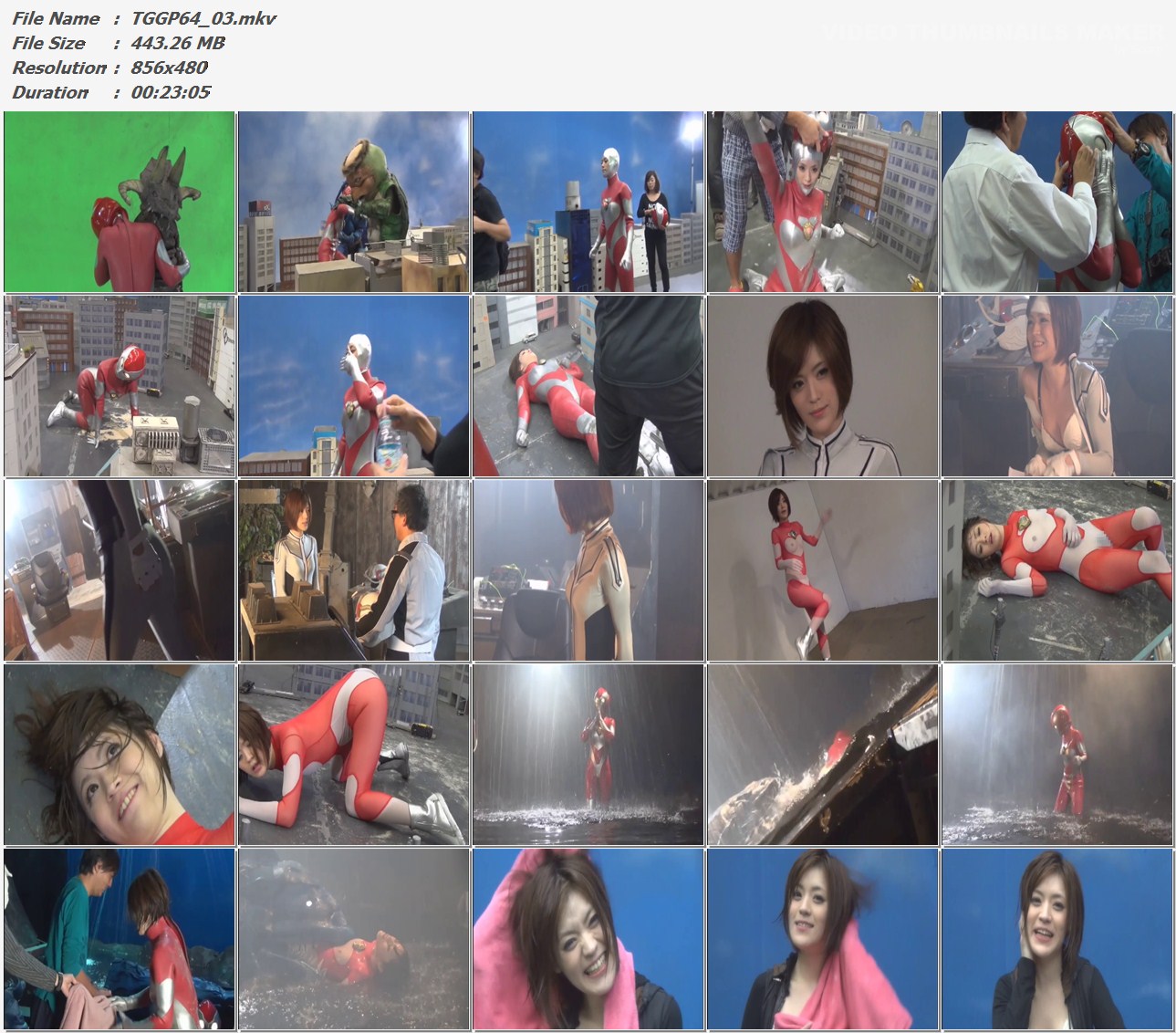
Task: Open thumbnail of red suit posing against white wall
Action: pyautogui.click(x=823, y=570)
